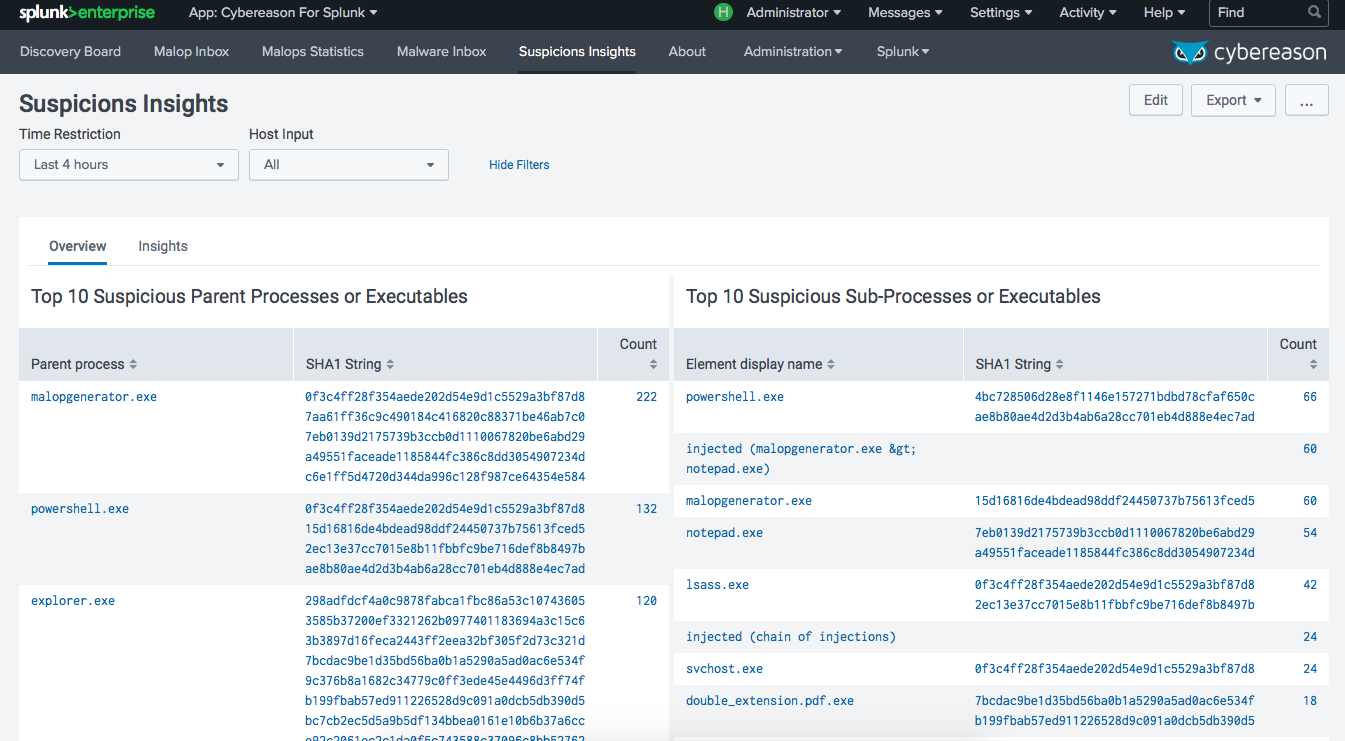Open the App: Cybereason For Splunk dropdown
Image resolution: width=1345 pixels, height=741 pixels.
coord(283,13)
